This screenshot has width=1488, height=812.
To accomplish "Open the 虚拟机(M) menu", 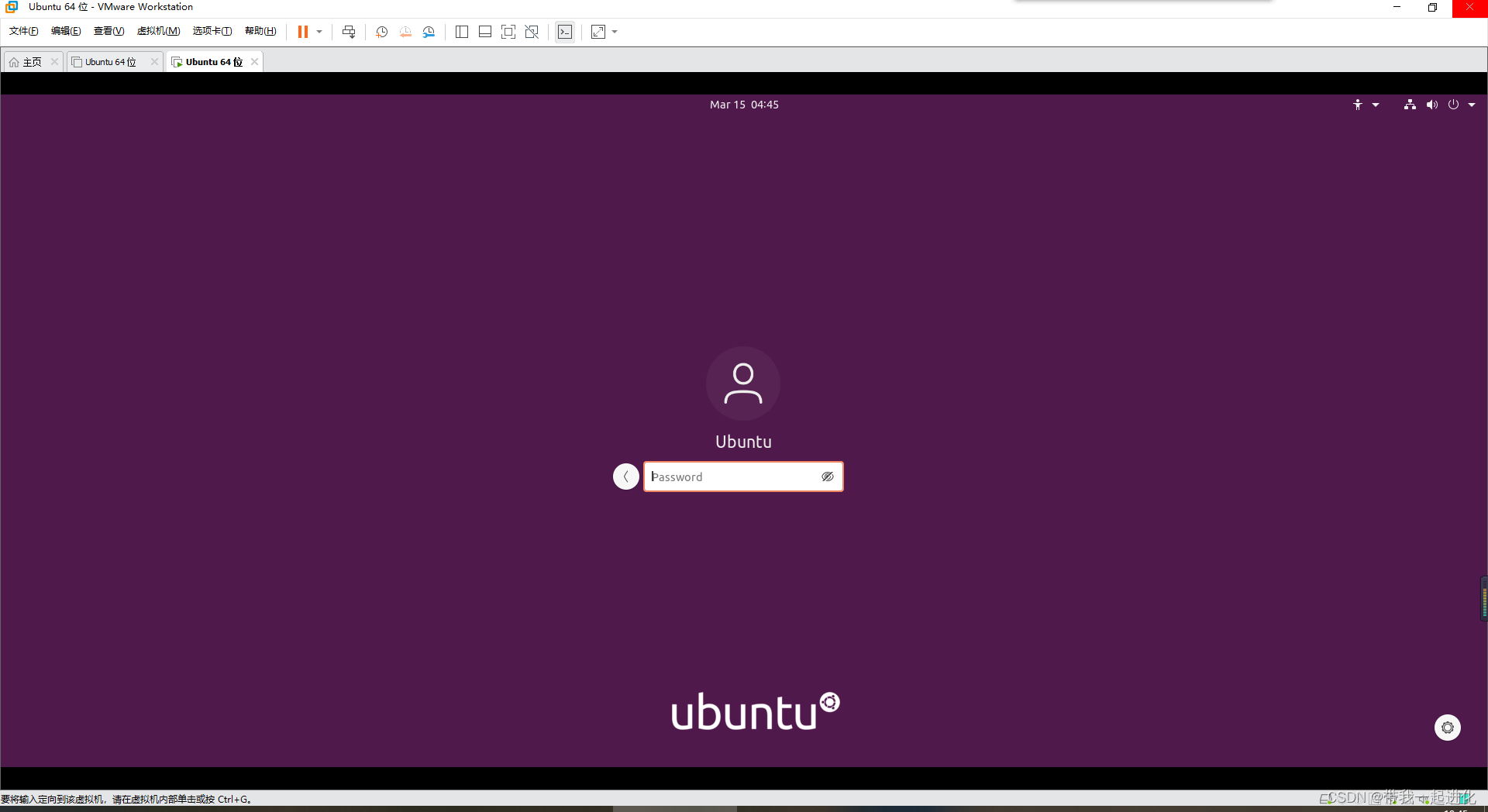I will click(158, 31).
